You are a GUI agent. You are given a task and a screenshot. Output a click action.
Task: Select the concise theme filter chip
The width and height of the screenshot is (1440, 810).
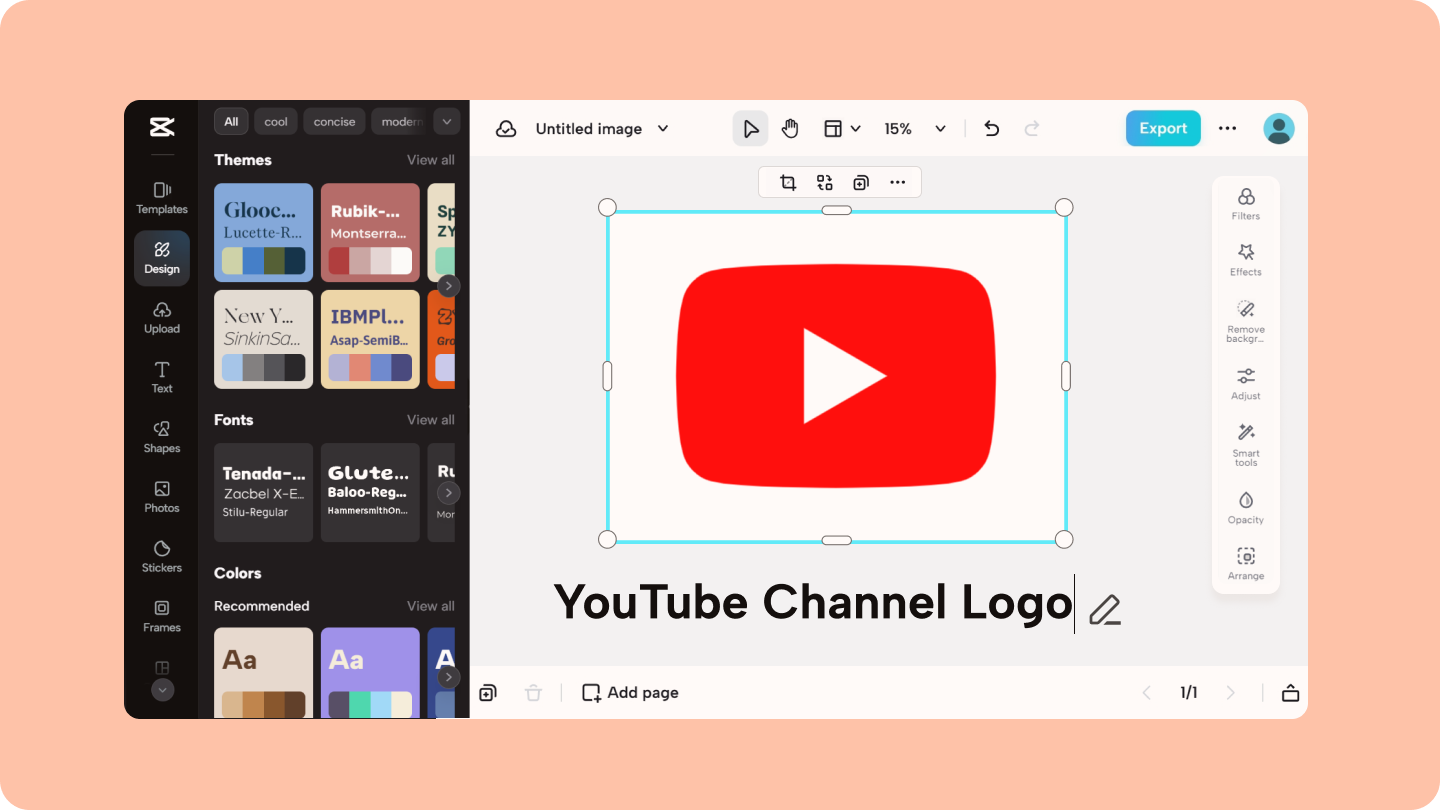point(333,121)
